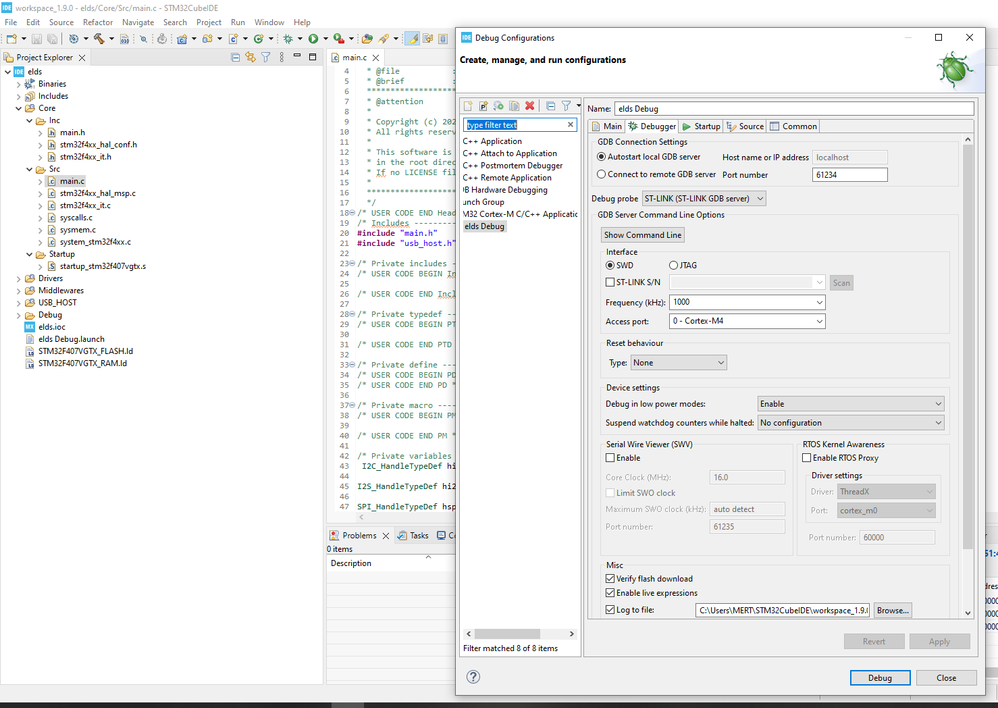This screenshot has width=998, height=708.
Task: Open Reset behaviour Type dropdown
Action: click(x=678, y=362)
